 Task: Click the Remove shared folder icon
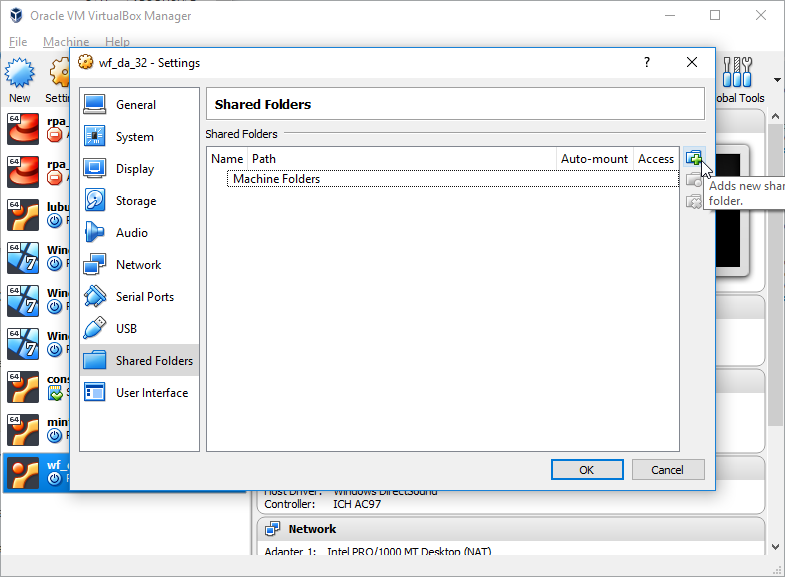693,201
